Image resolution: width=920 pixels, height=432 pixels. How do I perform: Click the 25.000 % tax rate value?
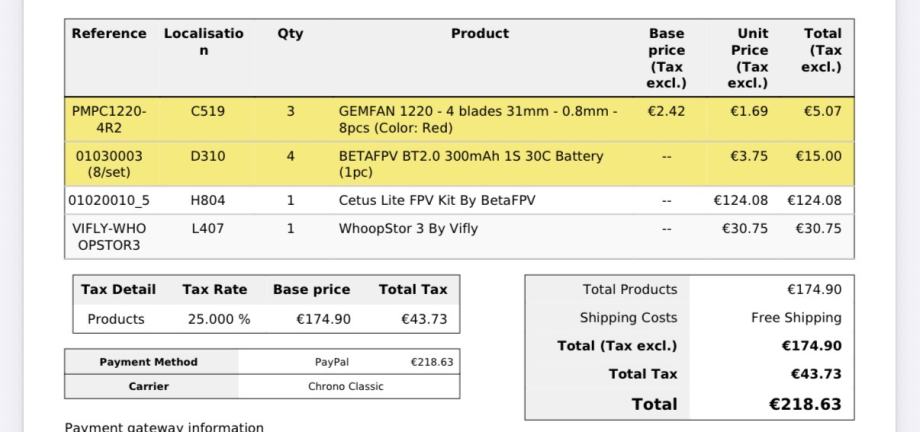[x=216, y=319]
